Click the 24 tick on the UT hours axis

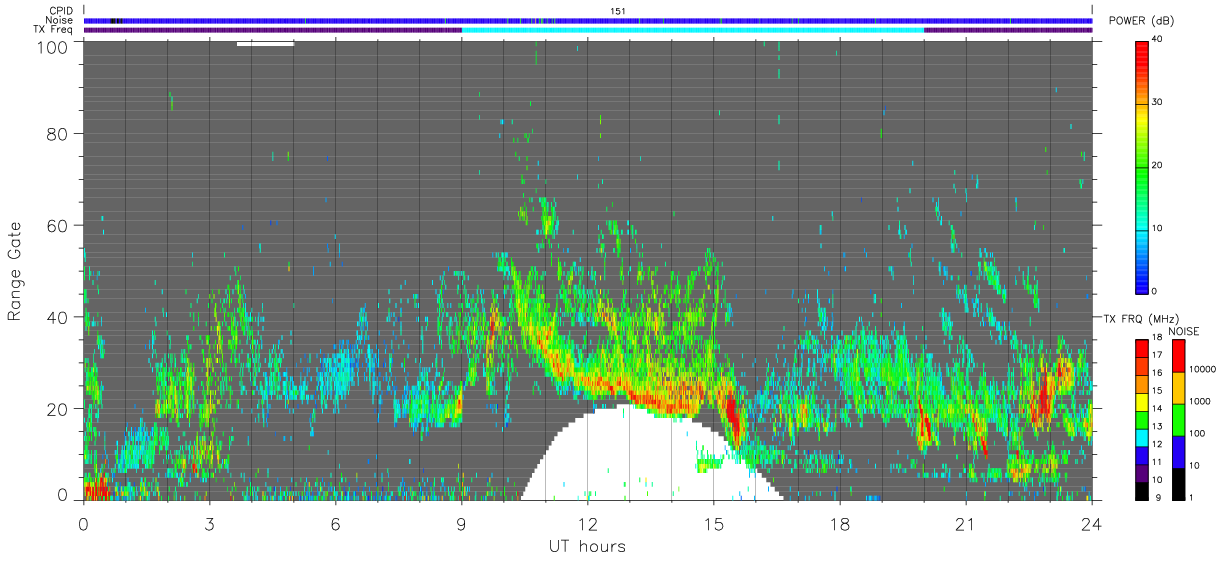tap(1091, 523)
